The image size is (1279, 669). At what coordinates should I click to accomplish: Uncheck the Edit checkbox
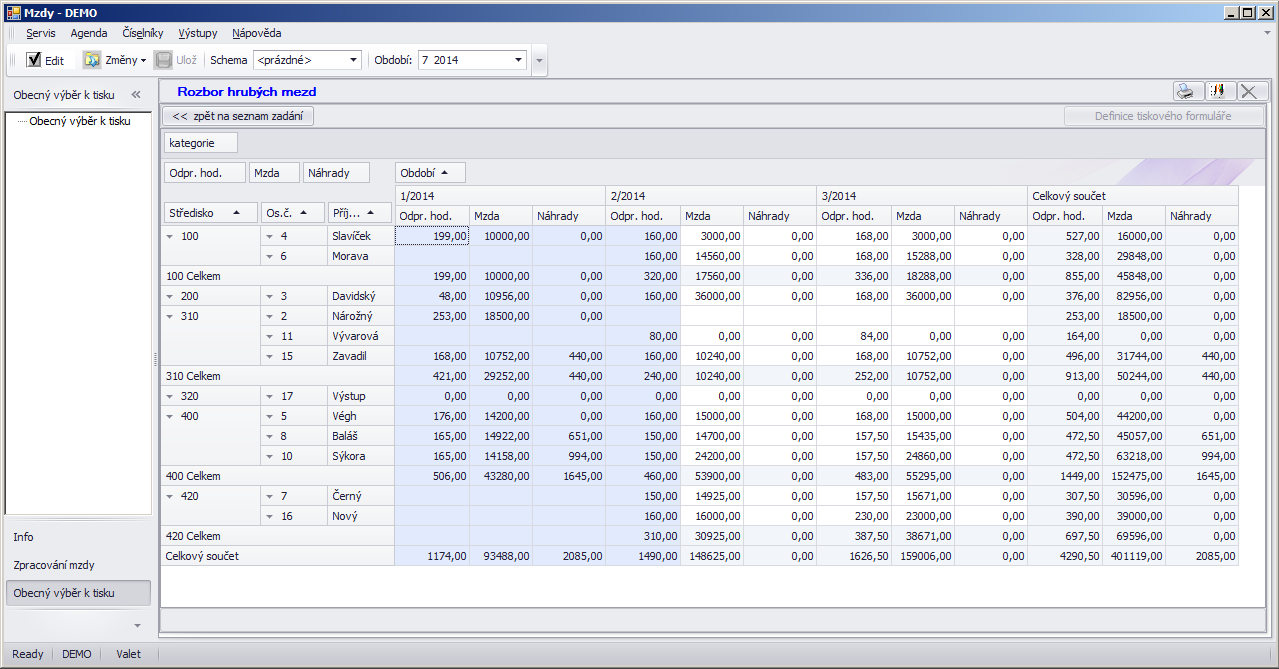pos(34,60)
